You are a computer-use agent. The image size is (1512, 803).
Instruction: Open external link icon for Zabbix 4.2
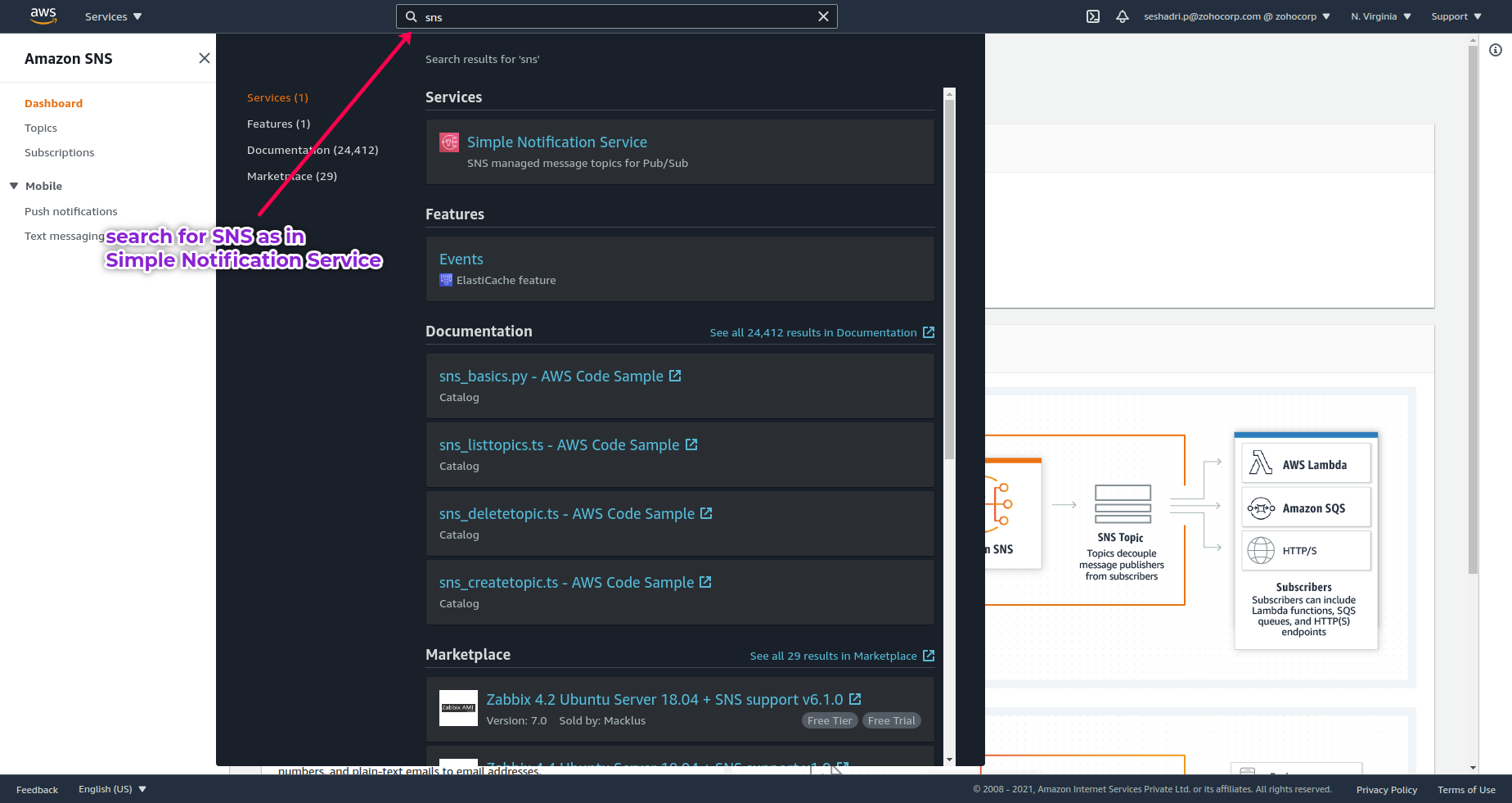[x=855, y=699]
